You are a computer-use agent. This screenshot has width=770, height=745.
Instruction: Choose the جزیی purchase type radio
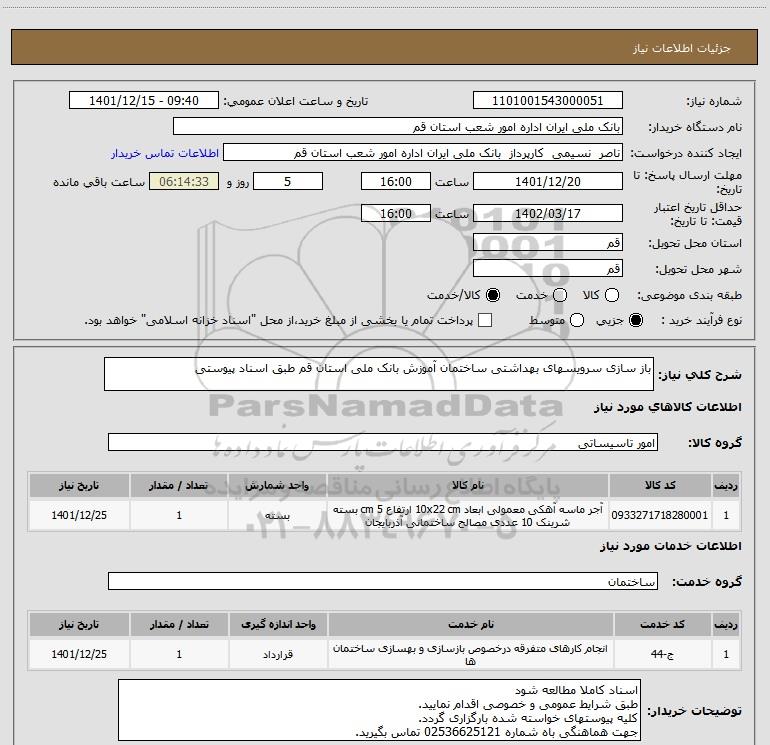pos(636,320)
